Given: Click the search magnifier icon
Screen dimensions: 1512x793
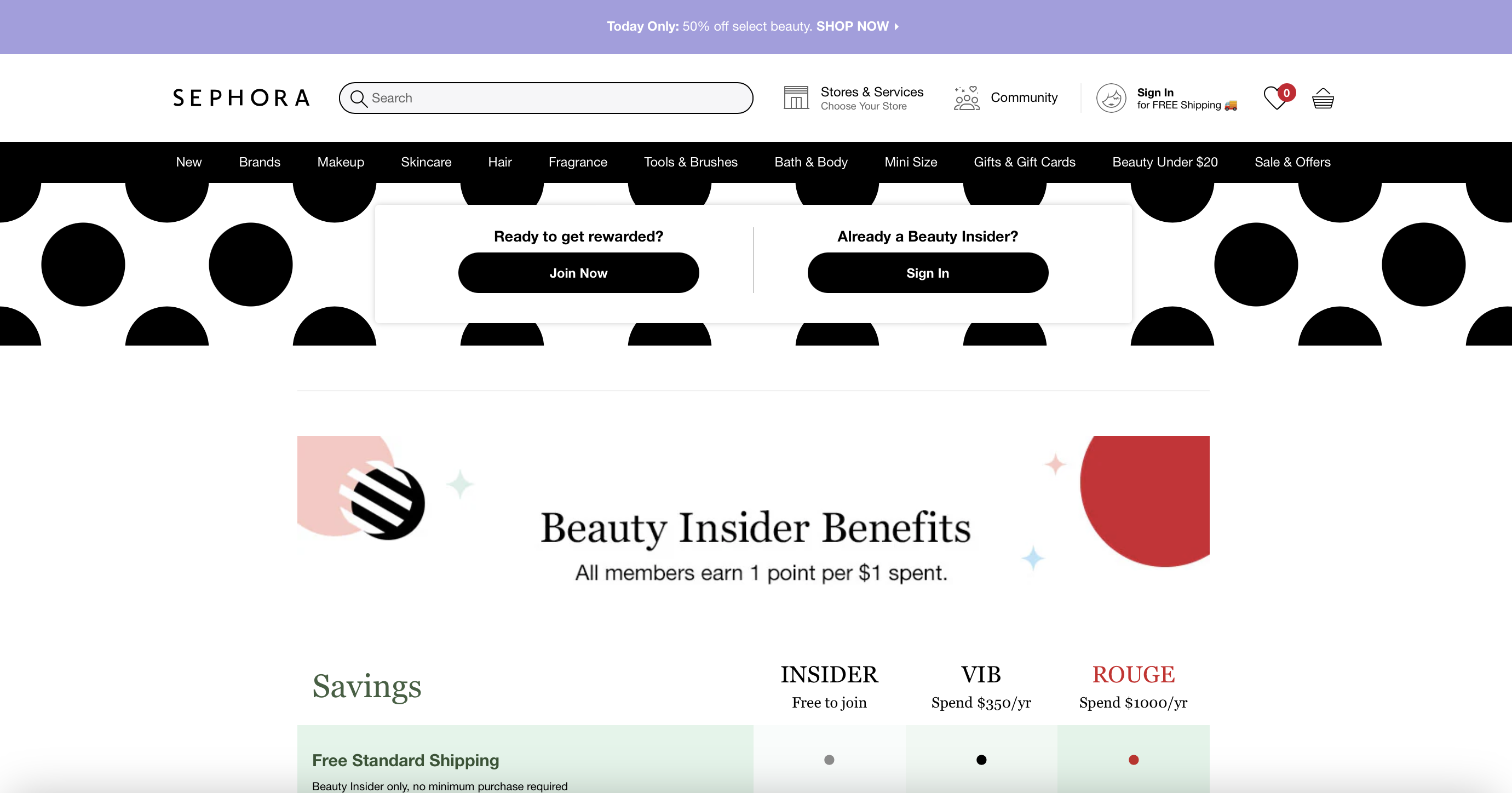Looking at the screenshot, I should pyautogui.click(x=359, y=98).
